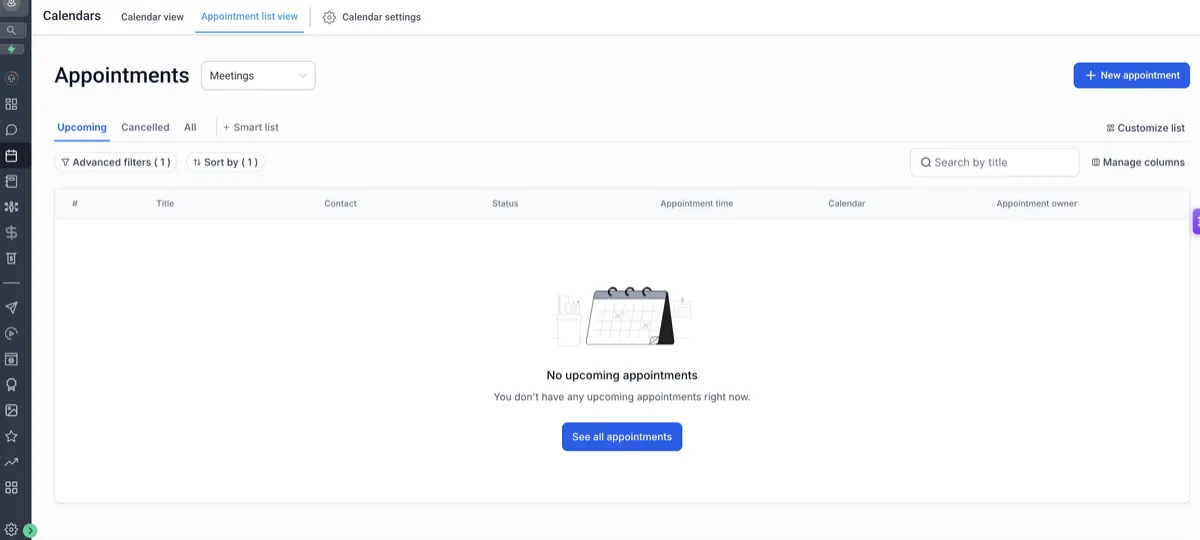Screen dimensions: 1200x540
Task: Select Appointment list view tab
Action: point(249,17)
